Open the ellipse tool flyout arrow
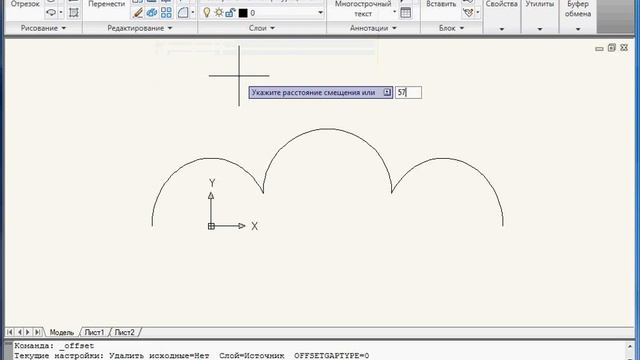Screen dimensions: 640x360 point(61,13)
